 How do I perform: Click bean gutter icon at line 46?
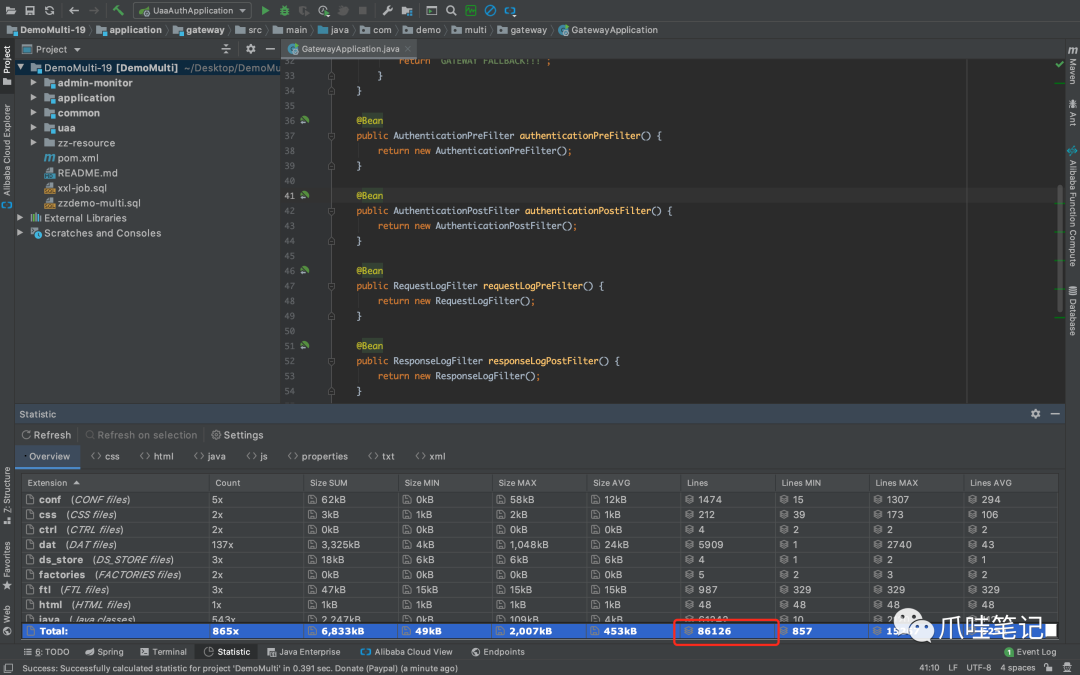tap(304, 270)
